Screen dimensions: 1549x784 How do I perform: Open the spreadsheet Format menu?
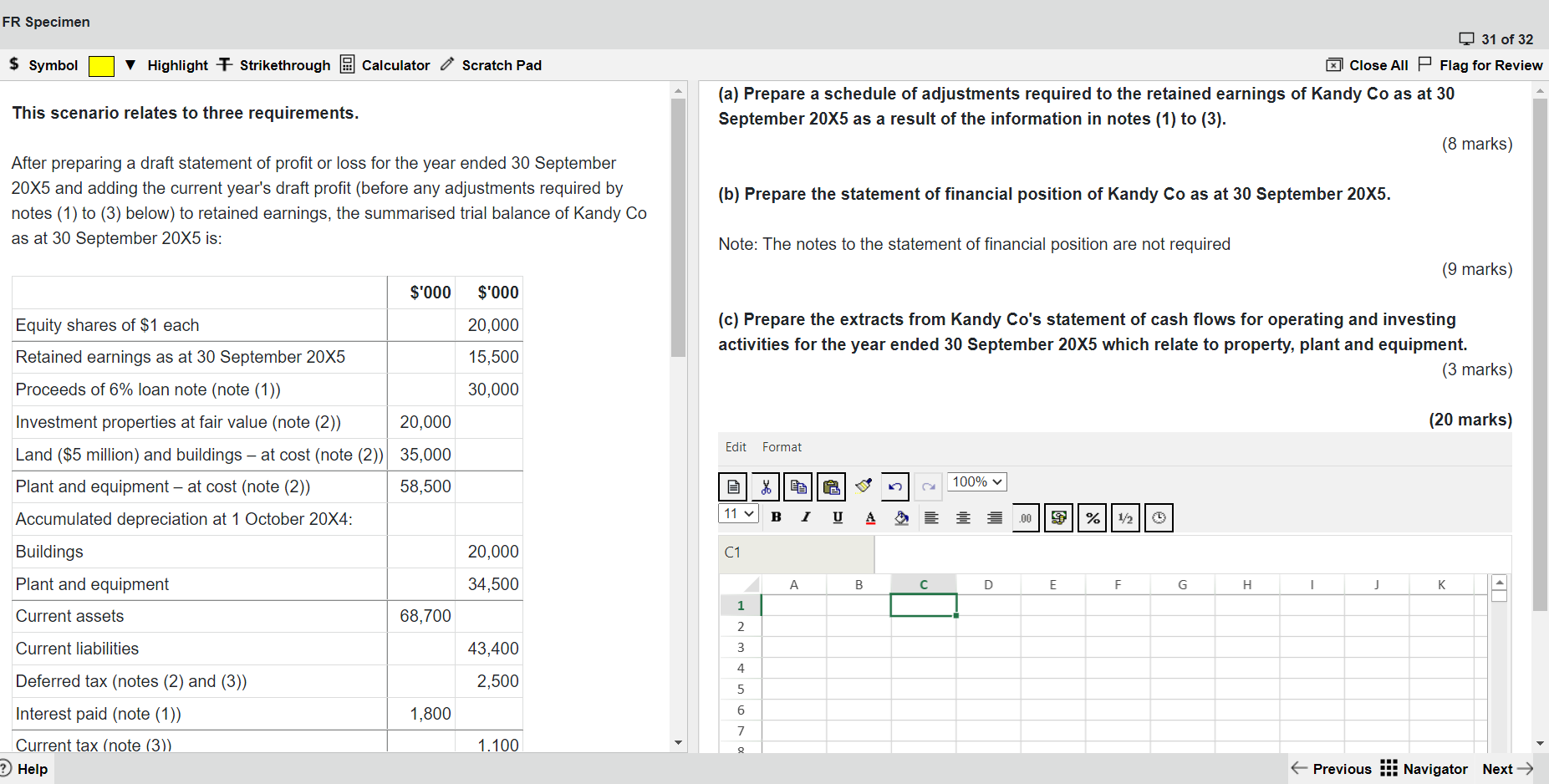782,447
